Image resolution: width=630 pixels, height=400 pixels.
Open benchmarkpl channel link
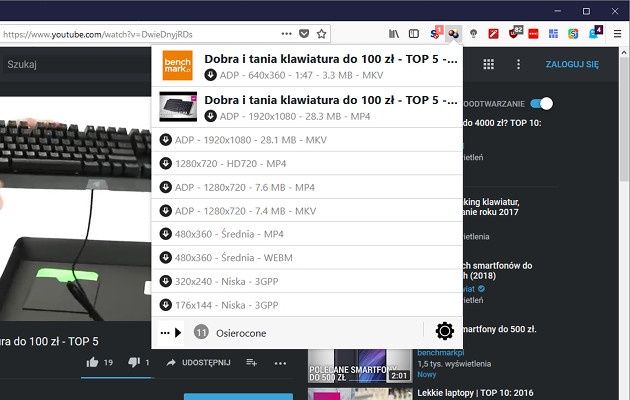click(x=440, y=353)
